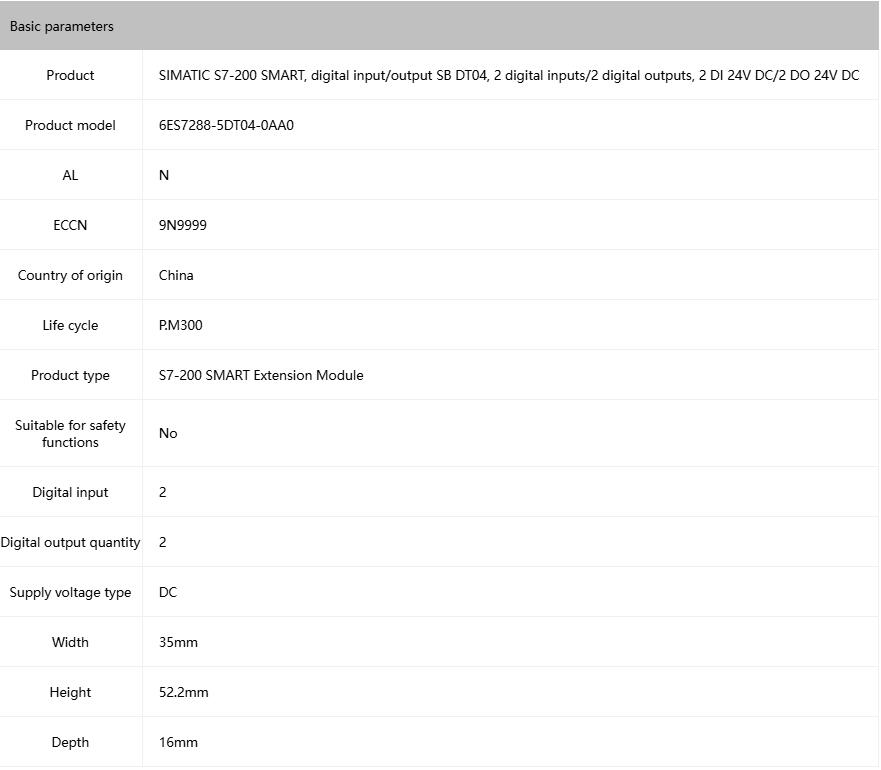Screen dimensions: 881x770
Task: Select the Height value 52.2mm
Action: pyautogui.click(x=184, y=692)
